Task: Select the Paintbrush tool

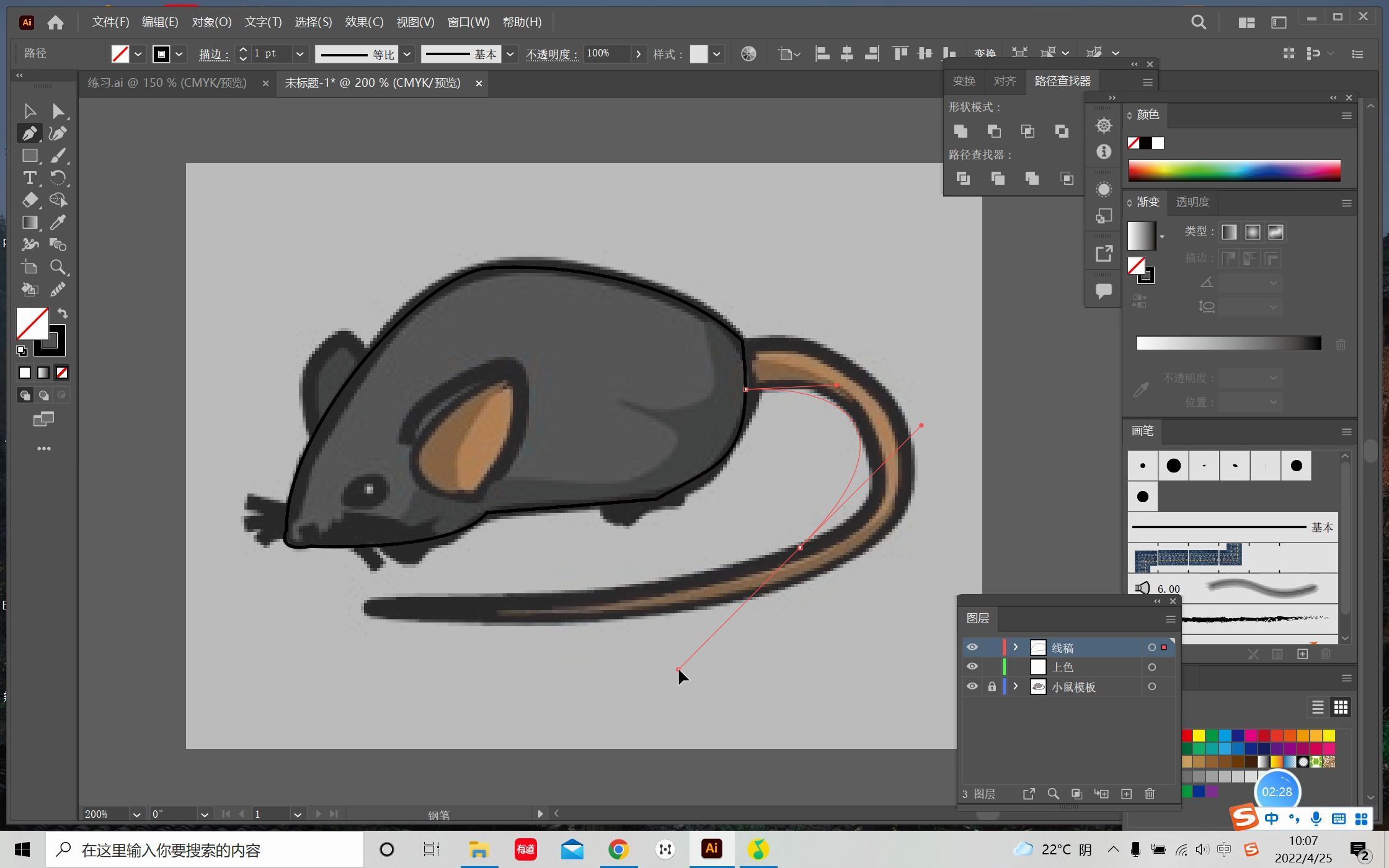Action: [x=58, y=156]
